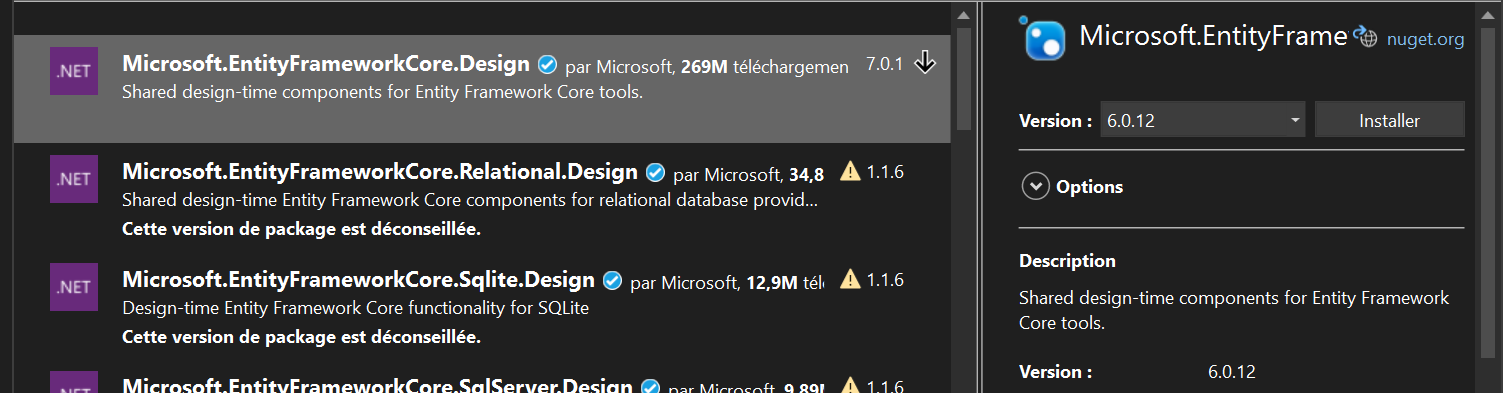Click the verified badge beside EntityFrameworkCore.Design

coord(547,65)
